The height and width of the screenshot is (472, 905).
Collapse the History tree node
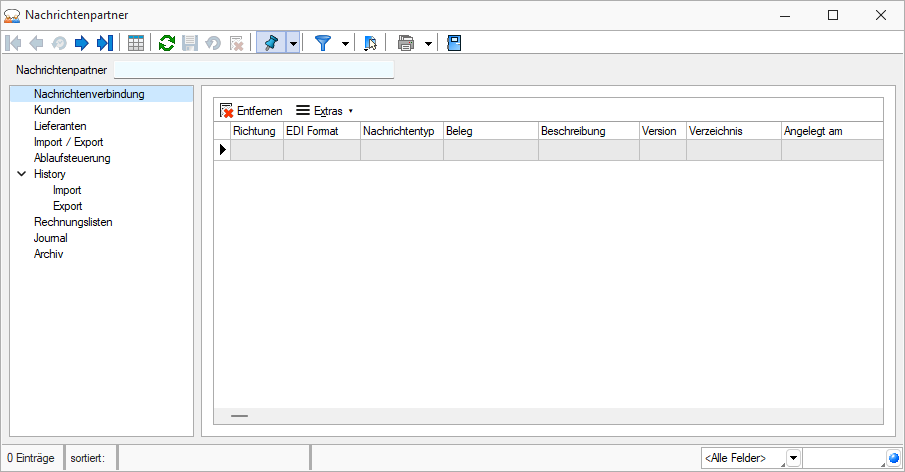coord(21,174)
